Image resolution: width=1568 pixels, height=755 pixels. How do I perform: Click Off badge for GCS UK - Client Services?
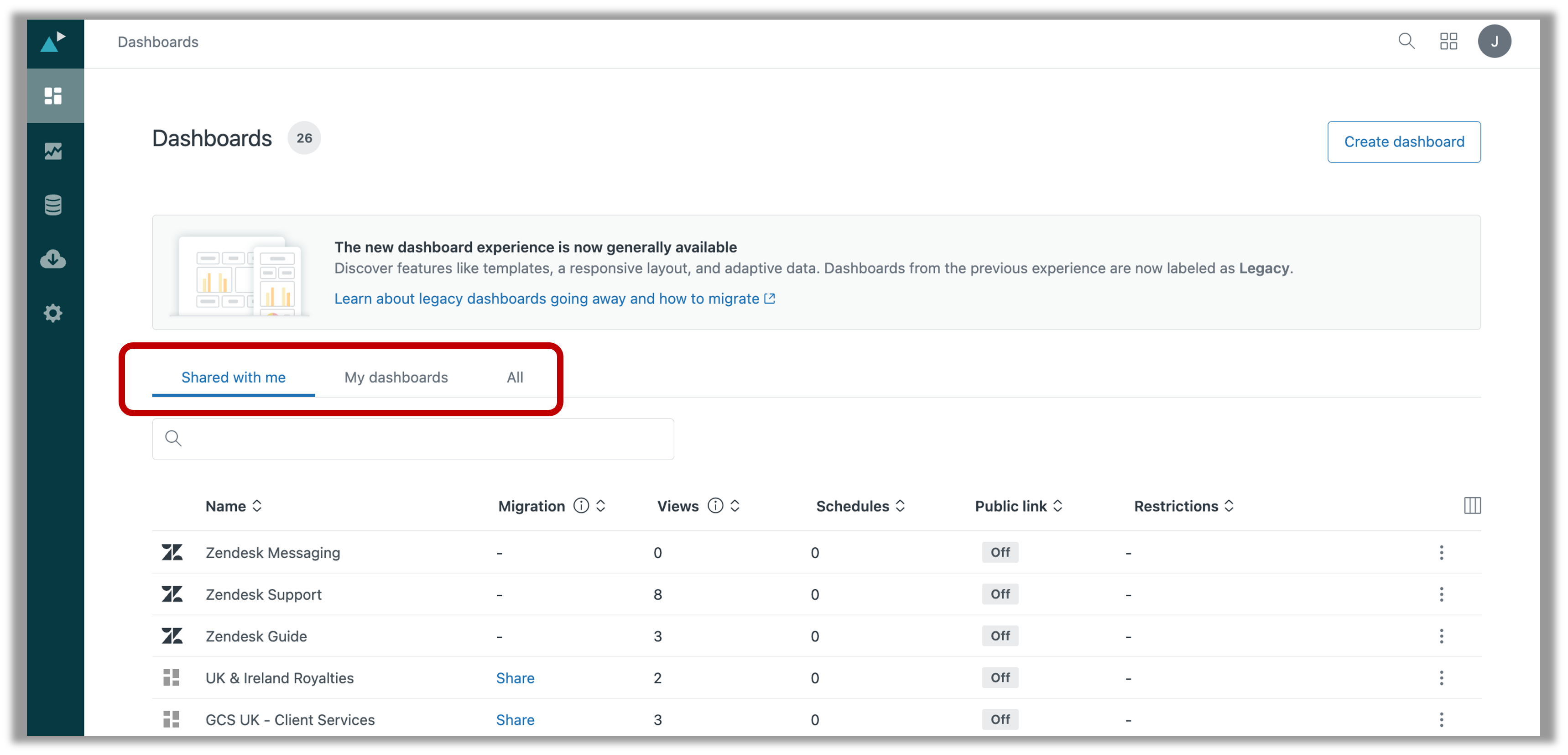(1000, 720)
